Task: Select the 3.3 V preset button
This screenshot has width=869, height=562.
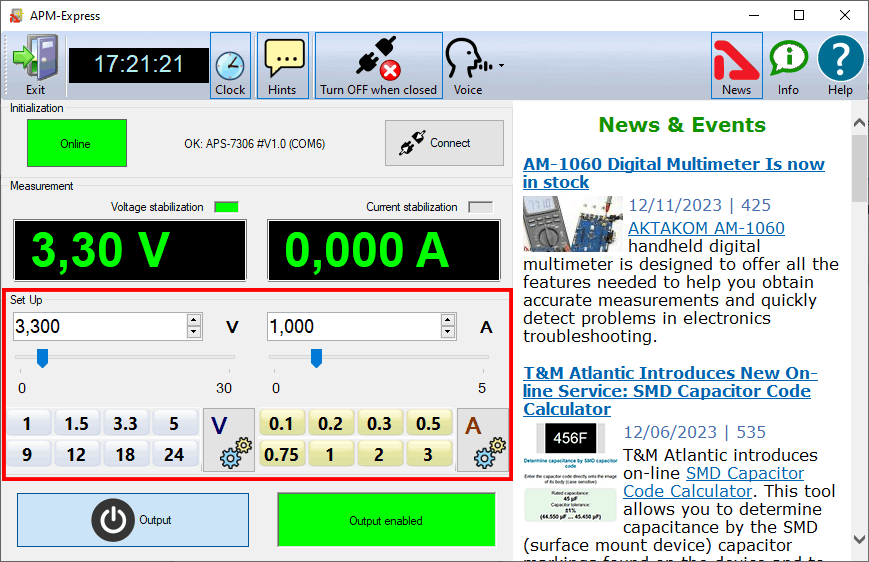Action: coord(125,424)
